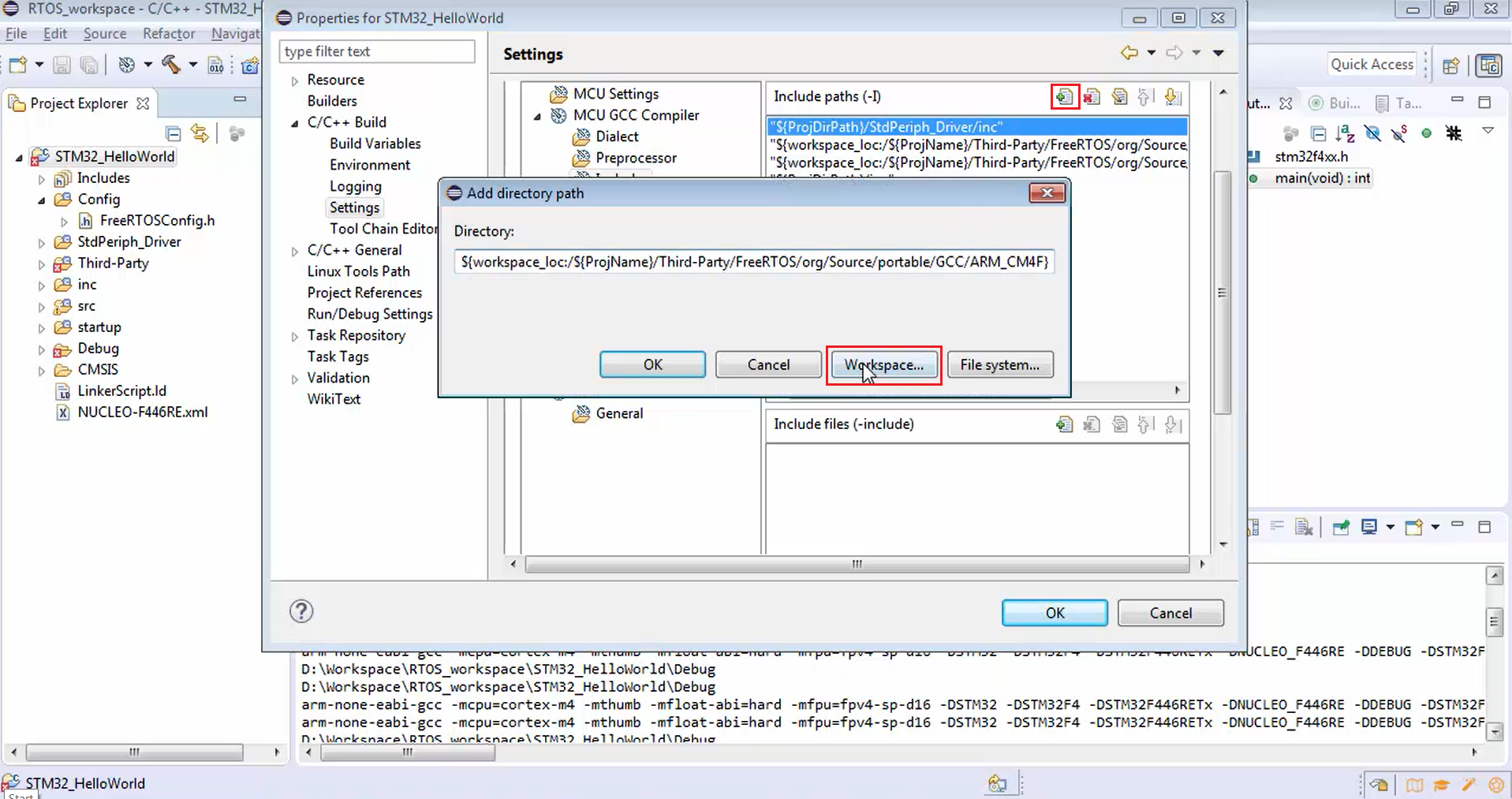Screen dimensions: 1512x799
Task: Click the settings pane horizontal scrollbar
Action: tap(857, 564)
